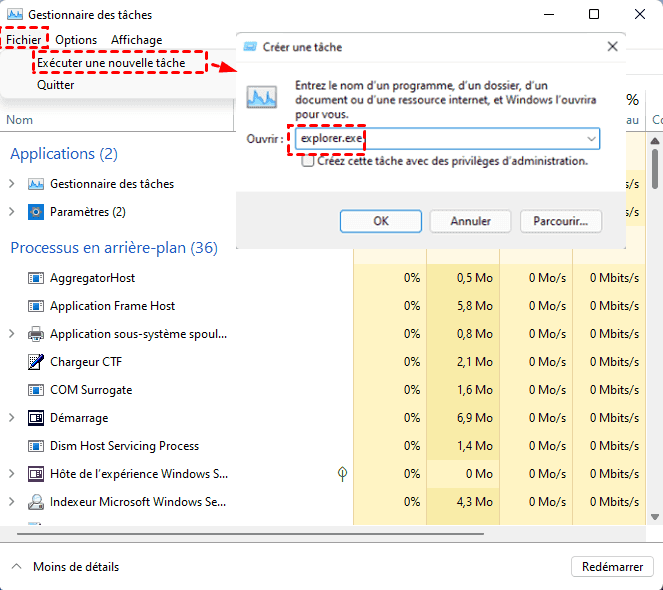
Task: Click the 2,1 Mo memory value
Action: 475,362
